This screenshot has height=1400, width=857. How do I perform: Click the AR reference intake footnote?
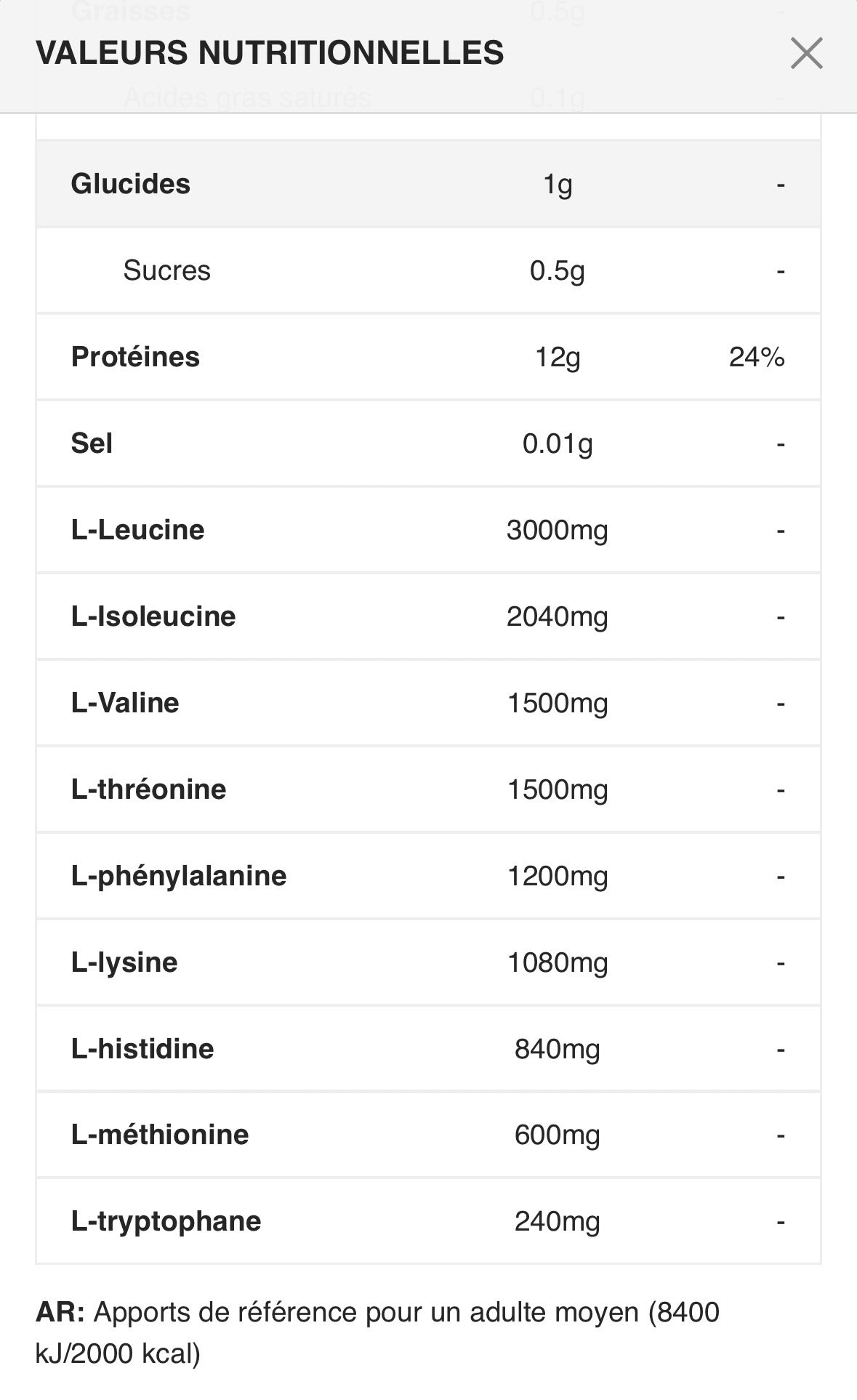coord(377,1332)
